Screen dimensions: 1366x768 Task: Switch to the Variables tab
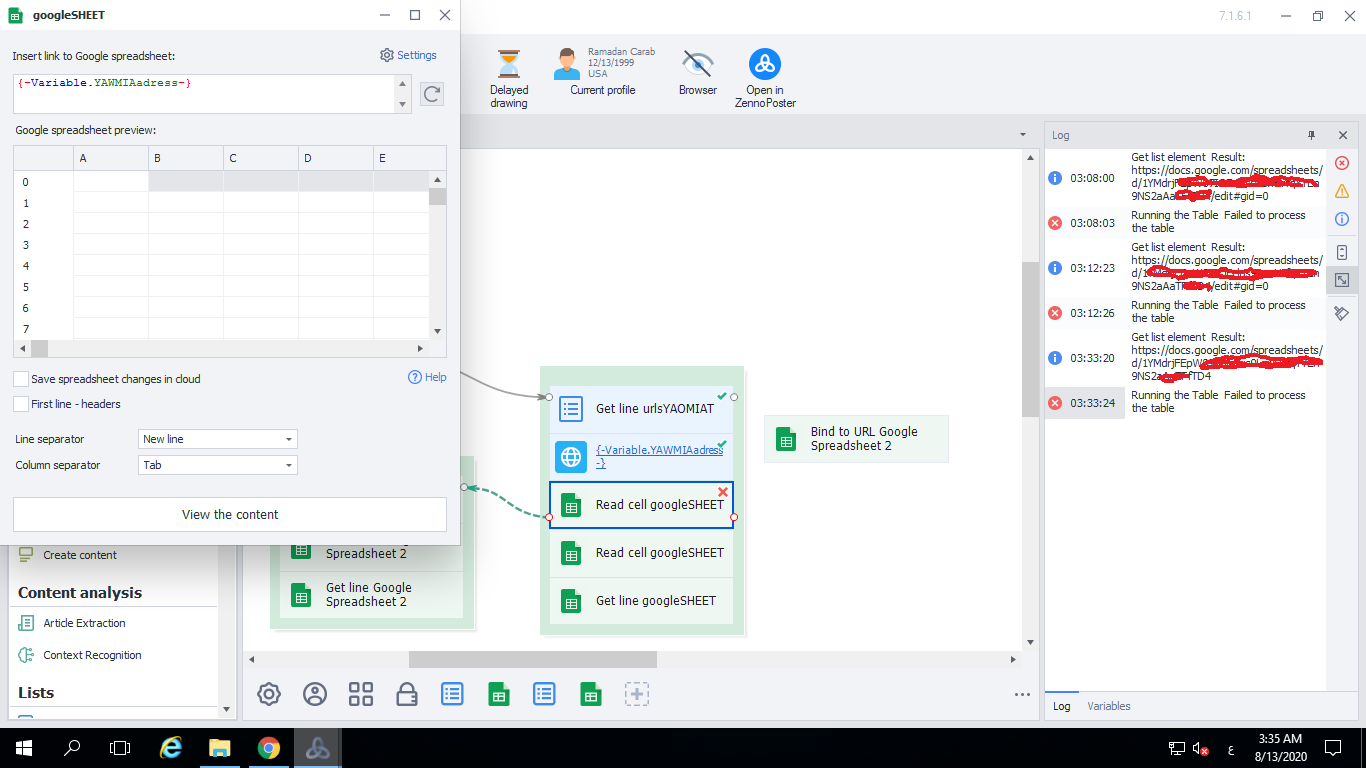coord(1108,706)
